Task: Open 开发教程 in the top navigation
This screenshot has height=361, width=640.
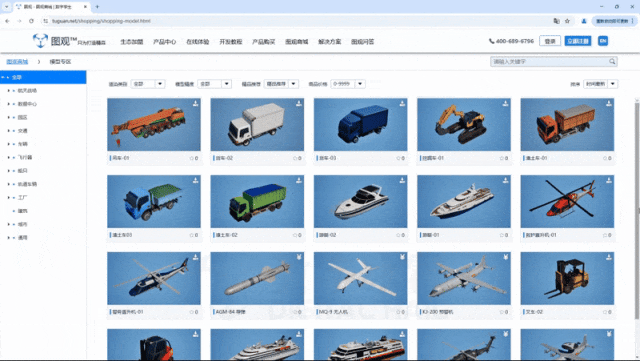Action: pyautogui.click(x=231, y=42)
